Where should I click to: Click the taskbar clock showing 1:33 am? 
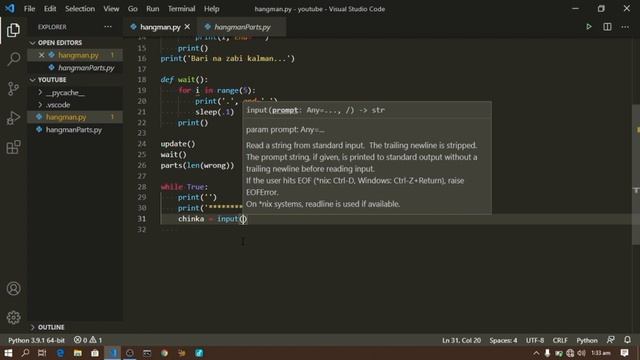click(601, 353)
